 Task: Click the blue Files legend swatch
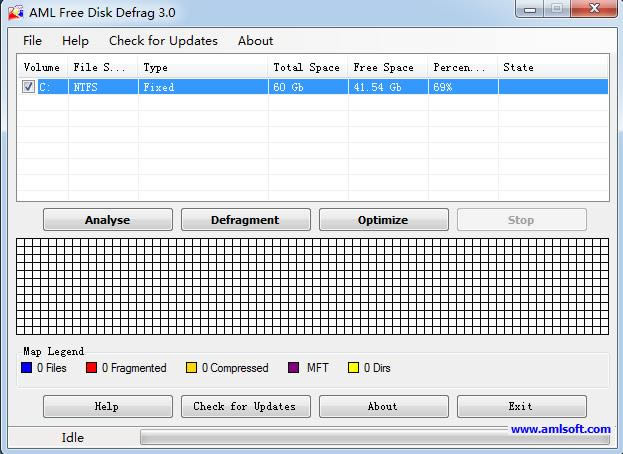pyautogui.click(x=27, y=367)
